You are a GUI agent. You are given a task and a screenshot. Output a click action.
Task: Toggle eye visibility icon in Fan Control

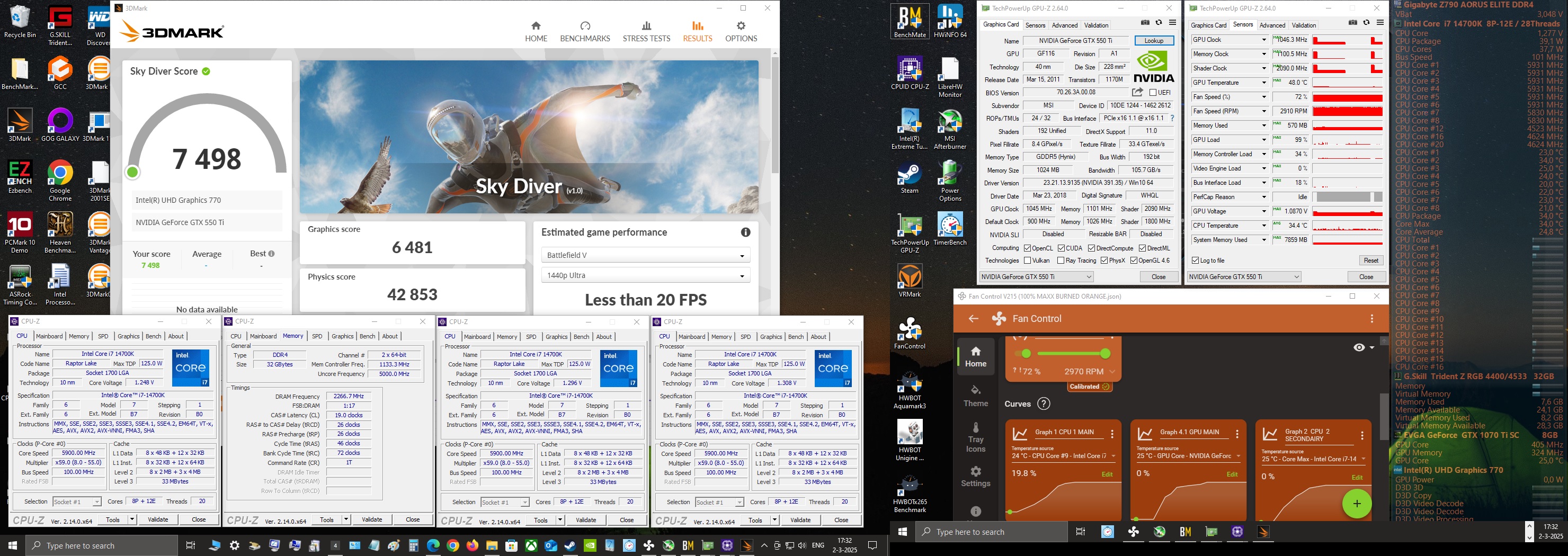(x=1359, y=347)
